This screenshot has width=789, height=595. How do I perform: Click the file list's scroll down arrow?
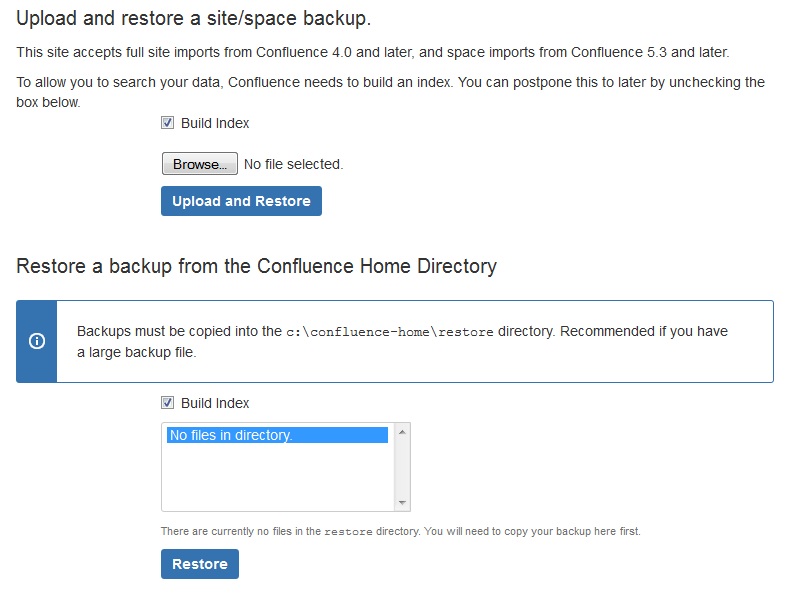coord(402,502)
